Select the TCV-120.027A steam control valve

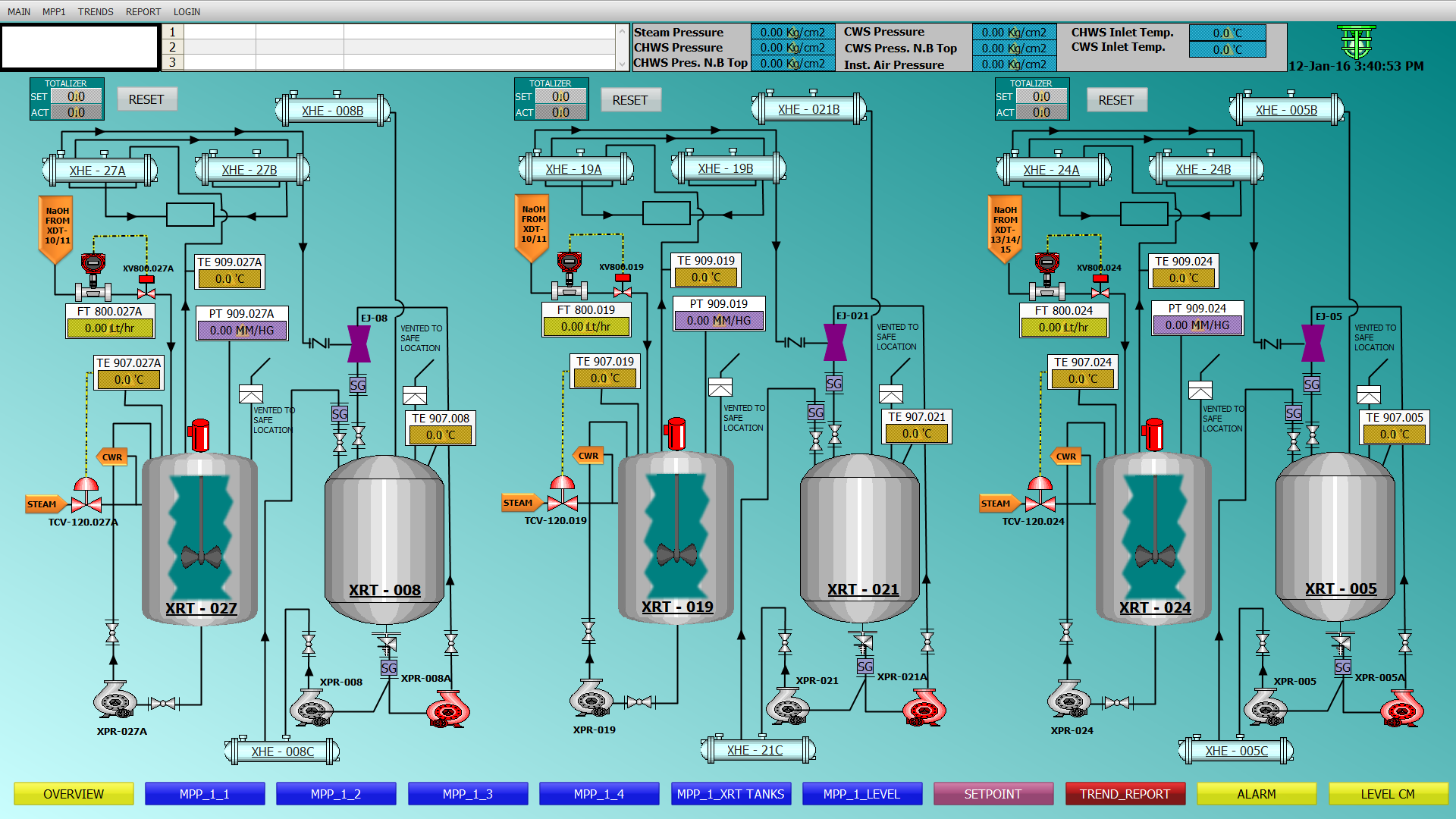coord(86,500)
